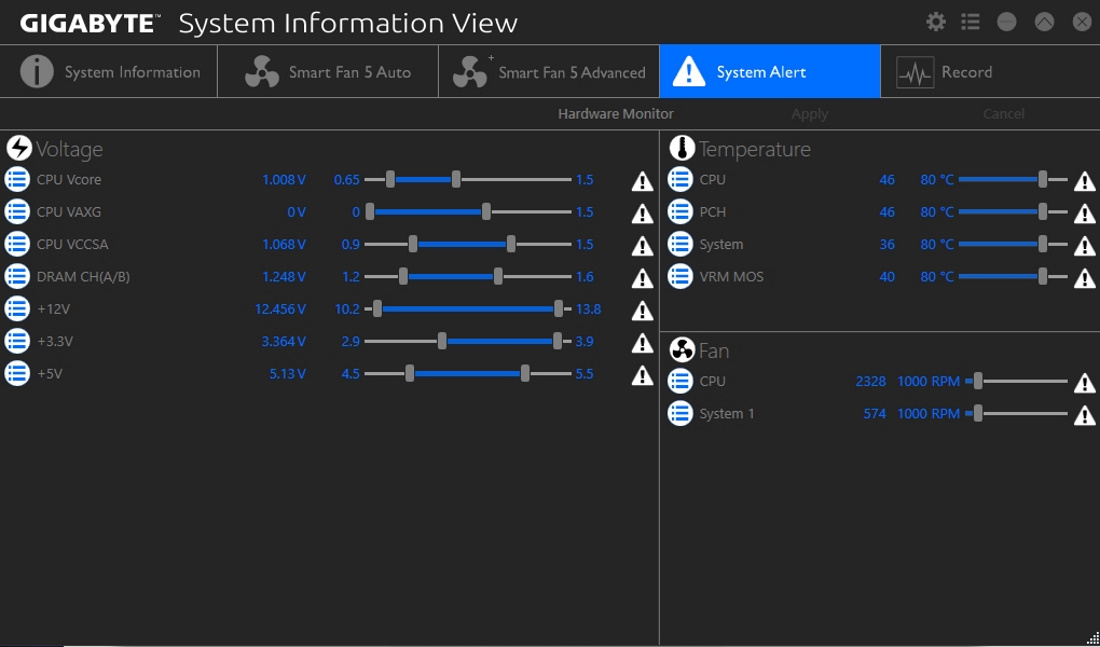The image size is (1100, 647).
Task: Click the list icon beside System 1 fan
Action: click(680, 413)
